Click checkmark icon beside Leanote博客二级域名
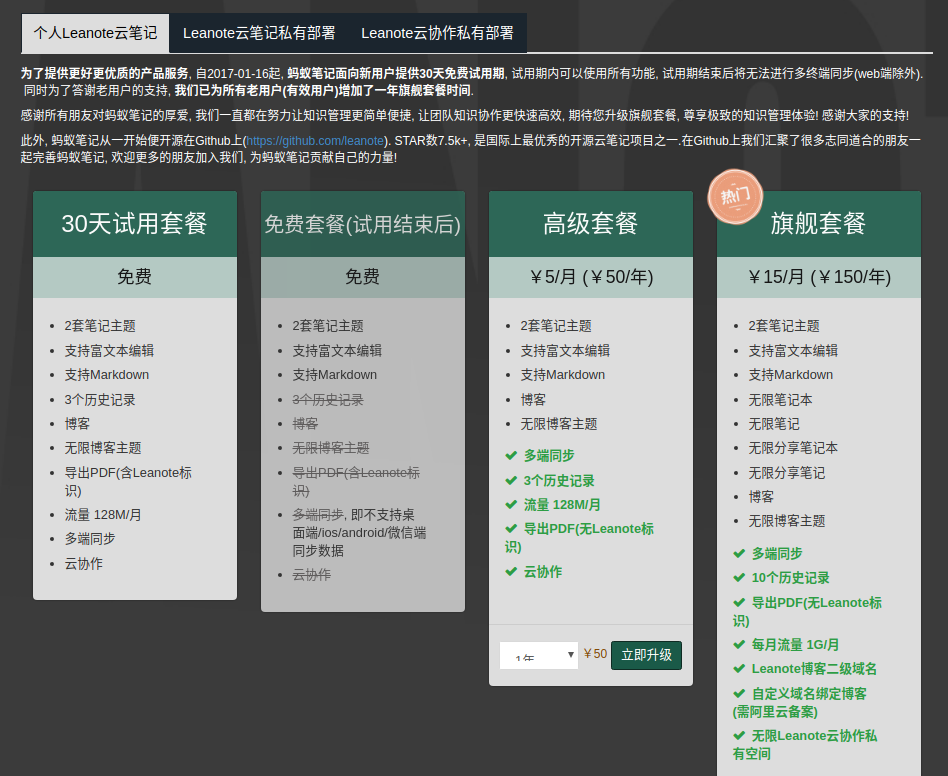The image size is (948, 776). pyautogui.click(x=739, y=668)
